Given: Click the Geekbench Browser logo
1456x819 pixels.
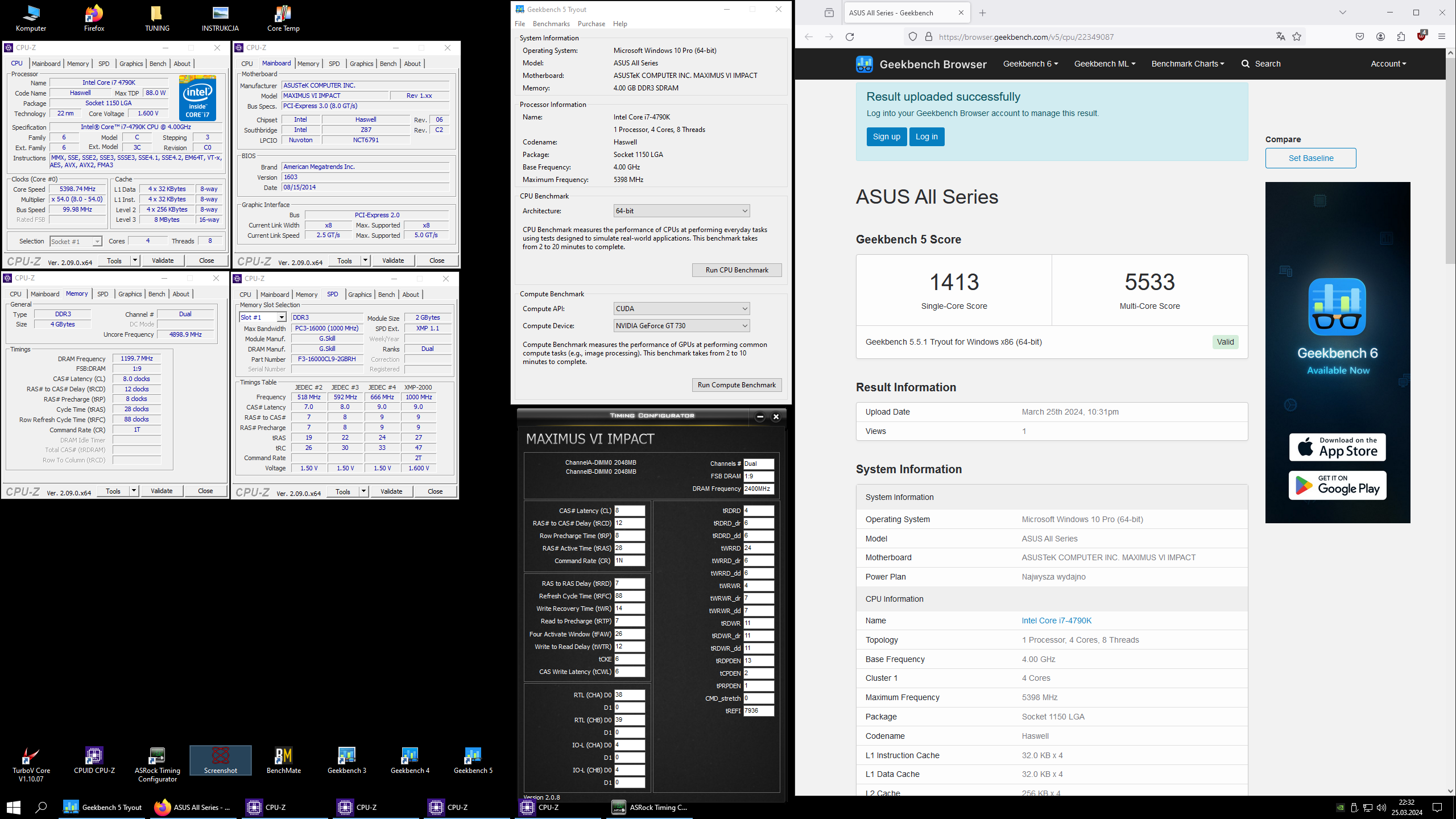Looking at the screenshot, I should click(921, 64).
